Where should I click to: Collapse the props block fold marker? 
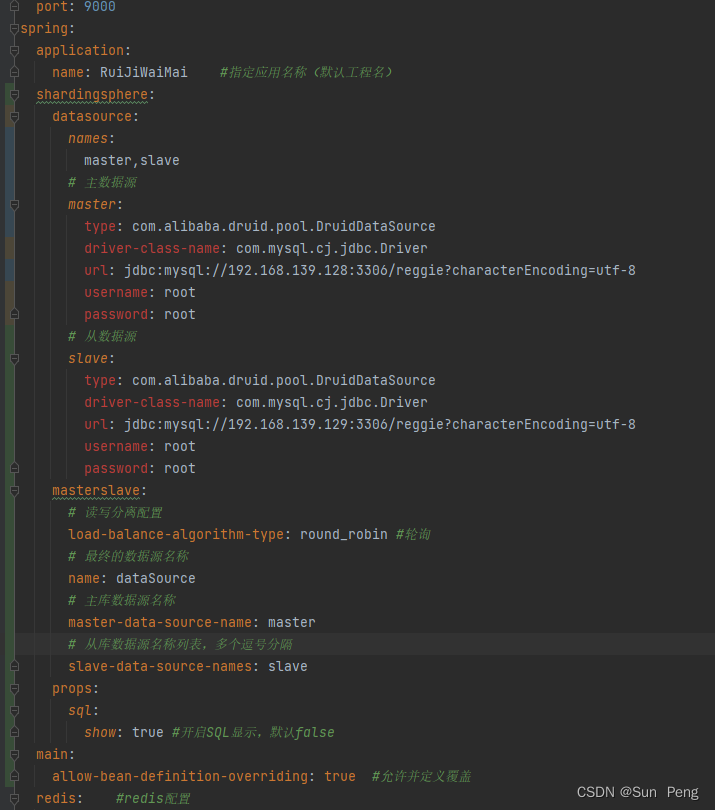coord(14,689)
